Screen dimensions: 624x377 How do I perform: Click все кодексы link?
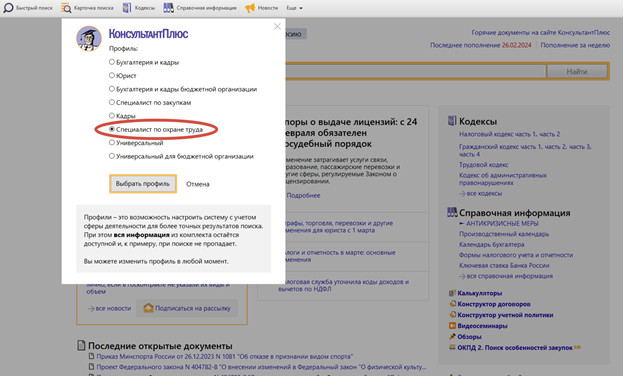pos(480,193)
